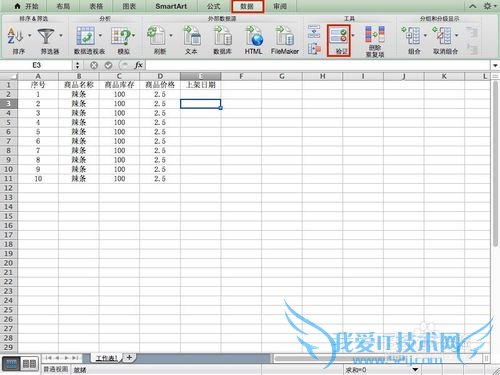This screenshot has height=375, width=500.
Task: Select row 12 header
Action: [x=9, y=188]
